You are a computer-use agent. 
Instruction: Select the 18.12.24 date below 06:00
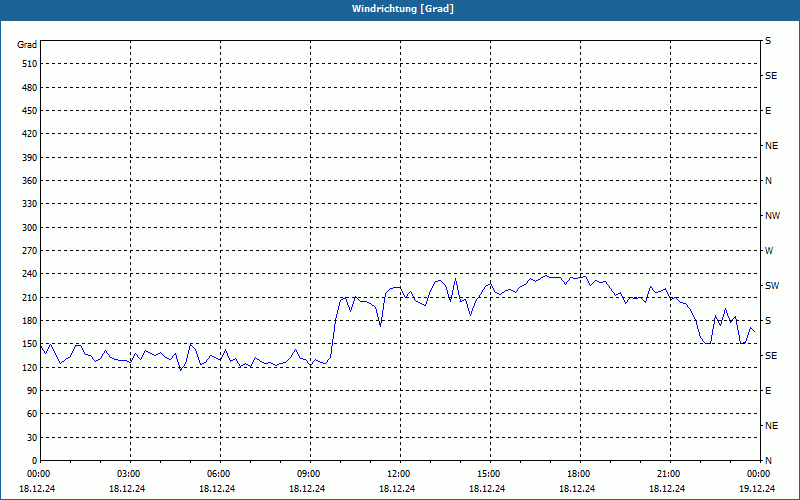(x=217, y=489)
